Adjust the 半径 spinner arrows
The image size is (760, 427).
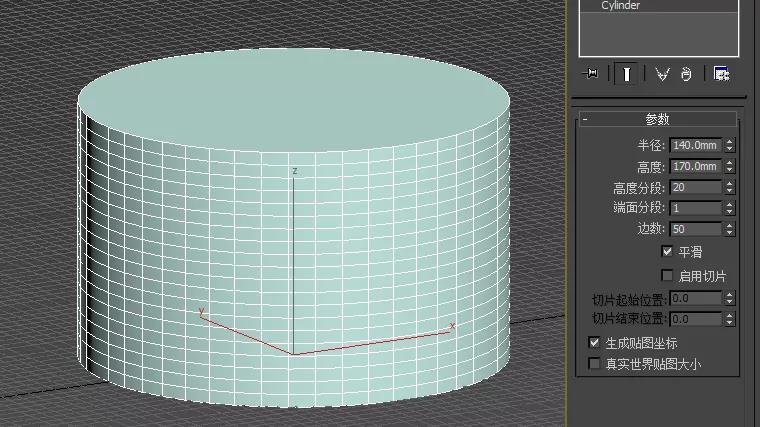(729, 145)
